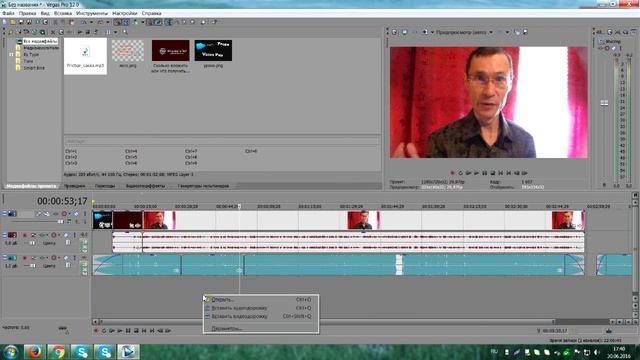Click the What's This help icon
Image resolution: width=640 pixels, height=360 pixels.
pos(214,22)
